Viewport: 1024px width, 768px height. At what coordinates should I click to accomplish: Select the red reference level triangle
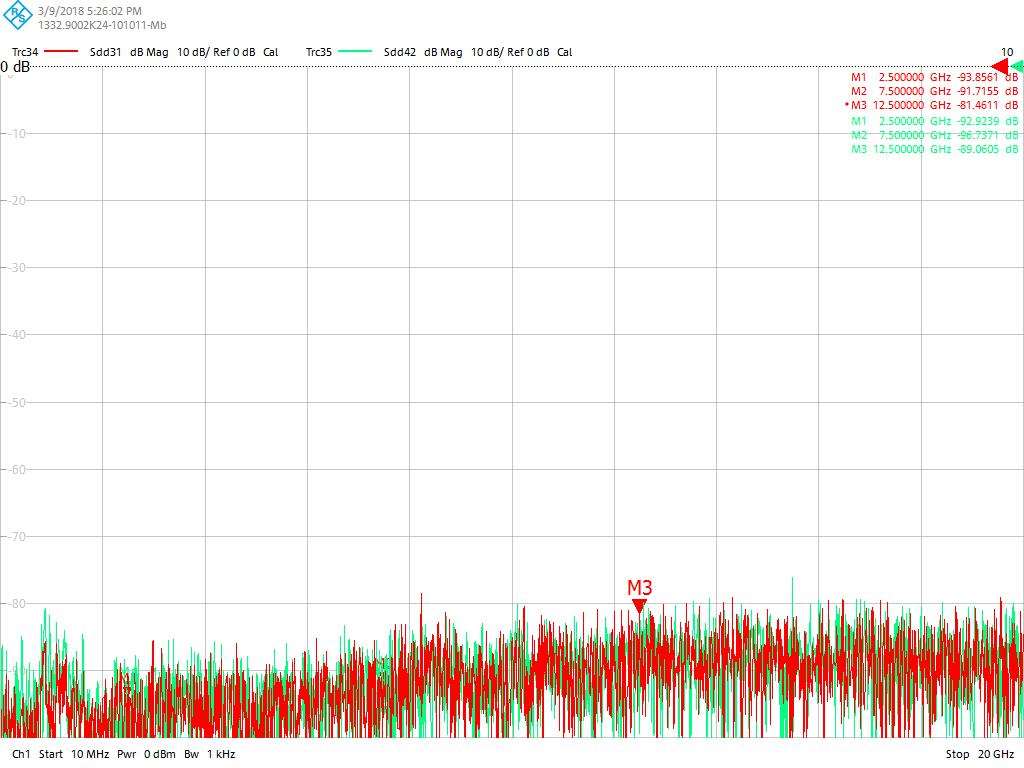coord(999,67)
